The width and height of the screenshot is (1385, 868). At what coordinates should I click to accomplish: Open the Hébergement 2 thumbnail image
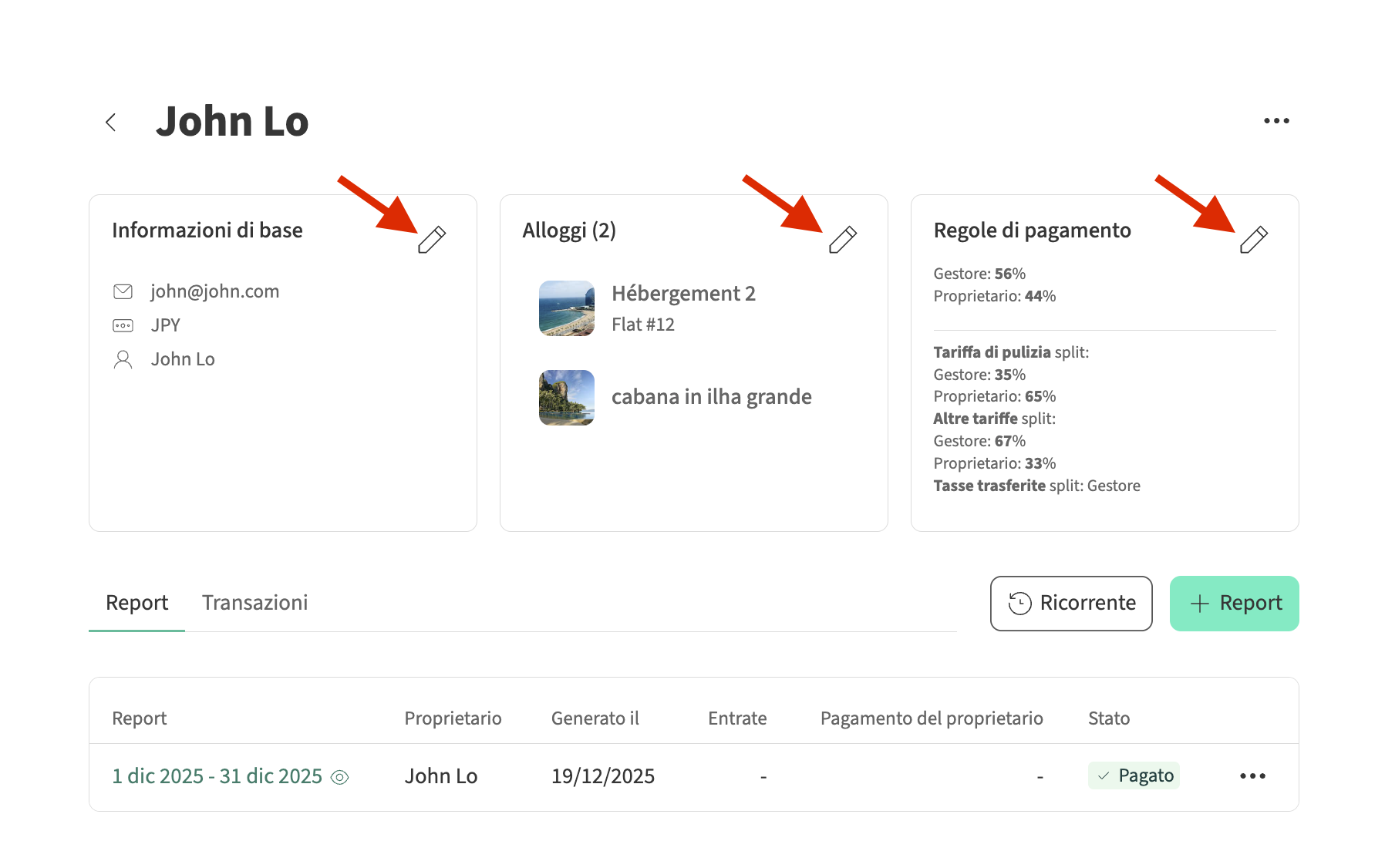pyautogui.click(x=566, y=308)
